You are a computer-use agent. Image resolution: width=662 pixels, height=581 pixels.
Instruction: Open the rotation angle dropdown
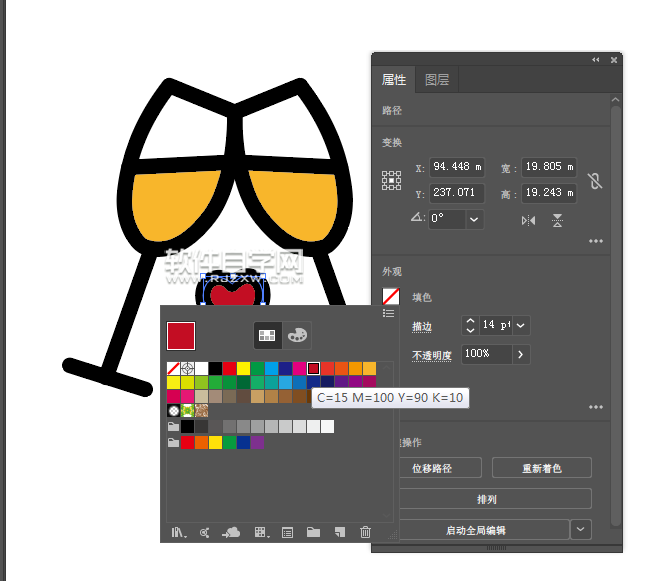tap(474, 219)
